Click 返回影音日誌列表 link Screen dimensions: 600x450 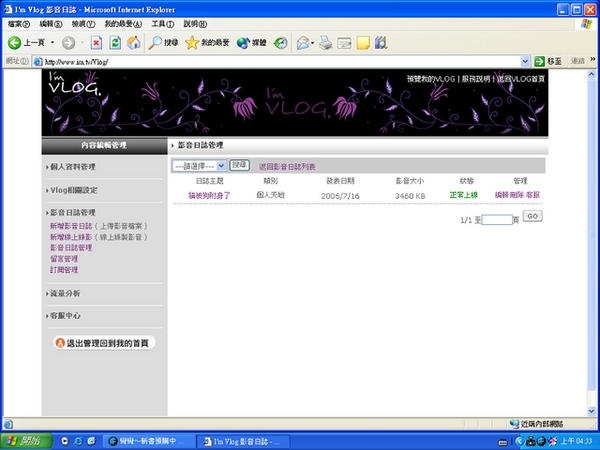tap(287, 167)
